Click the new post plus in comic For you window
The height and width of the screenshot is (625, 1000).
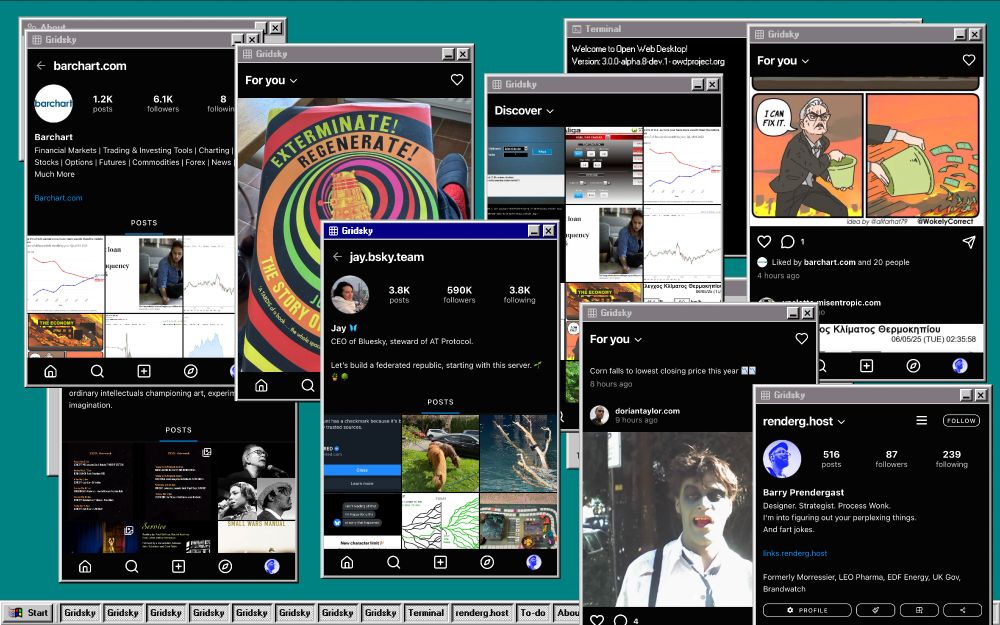click(x=866, y=365)
